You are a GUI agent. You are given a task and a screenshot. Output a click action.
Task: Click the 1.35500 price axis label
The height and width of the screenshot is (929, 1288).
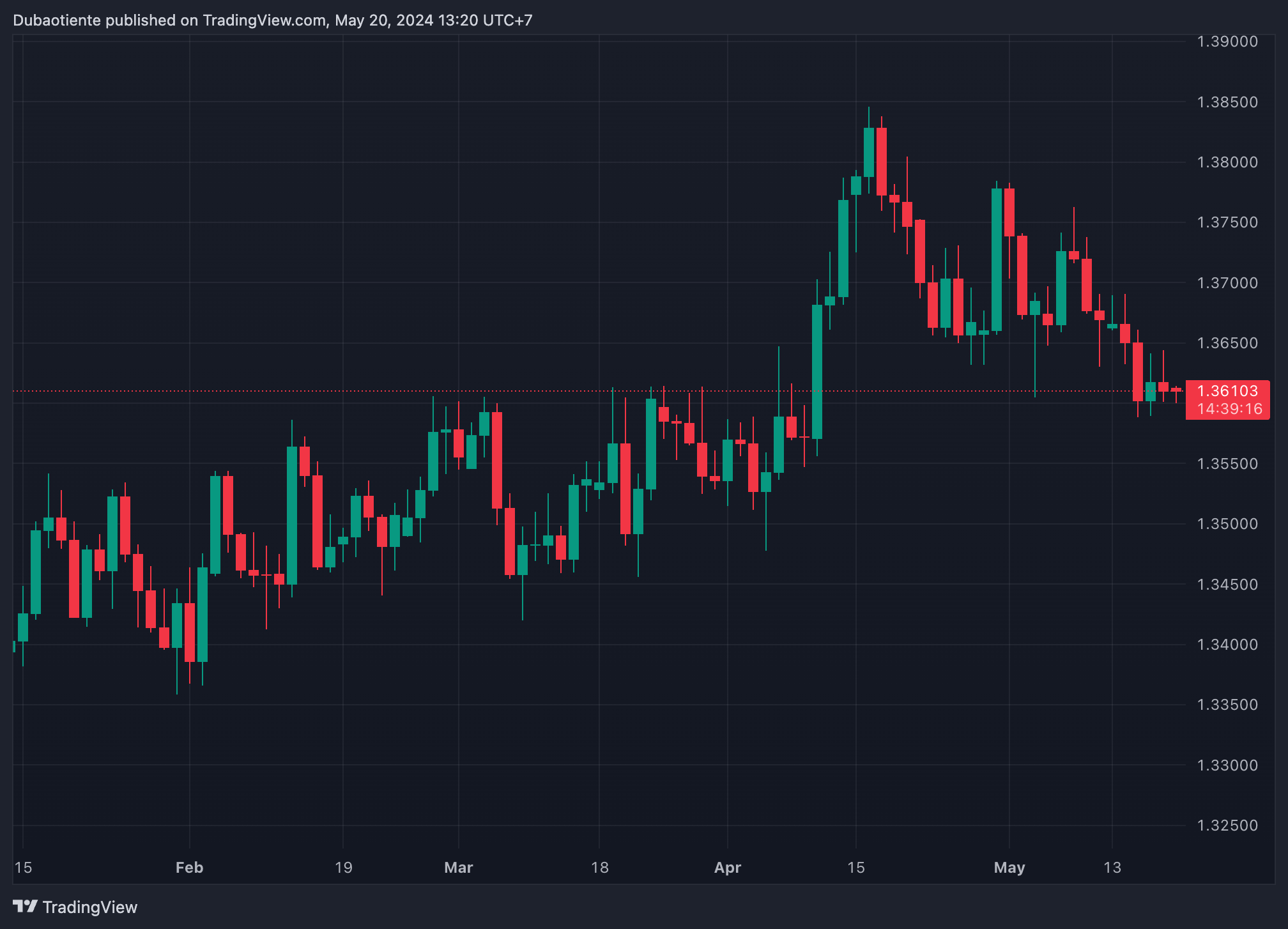tap(1227, 464)
